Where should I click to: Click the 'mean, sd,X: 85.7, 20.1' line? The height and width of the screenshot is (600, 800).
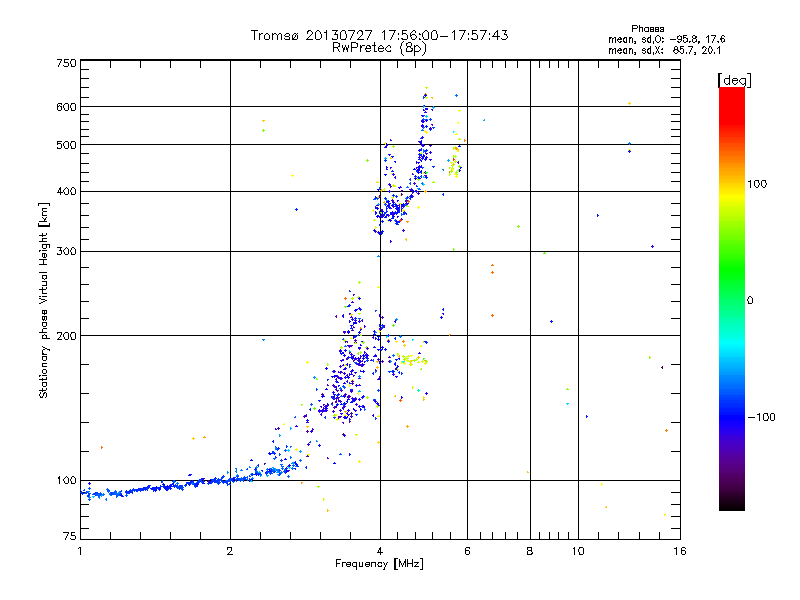click(x=665, y=51)
